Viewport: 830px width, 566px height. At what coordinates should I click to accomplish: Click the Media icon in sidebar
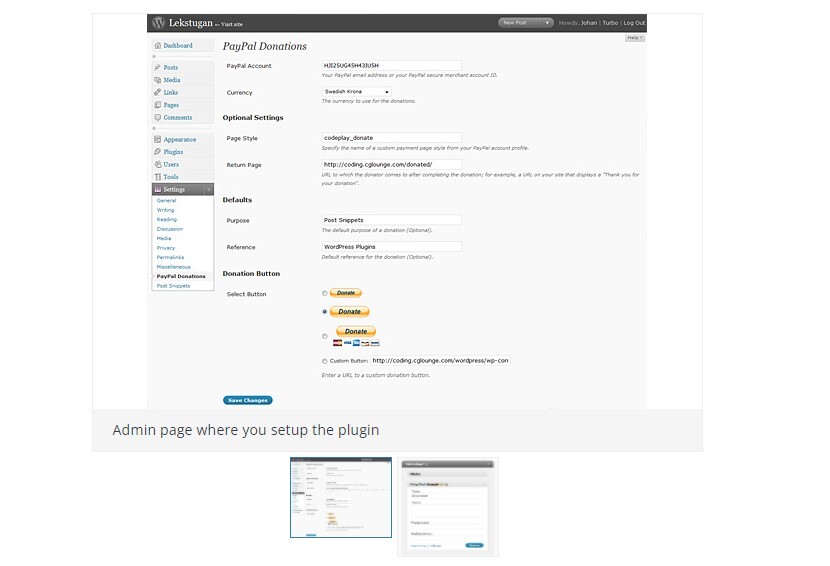[x=158, y=80]
